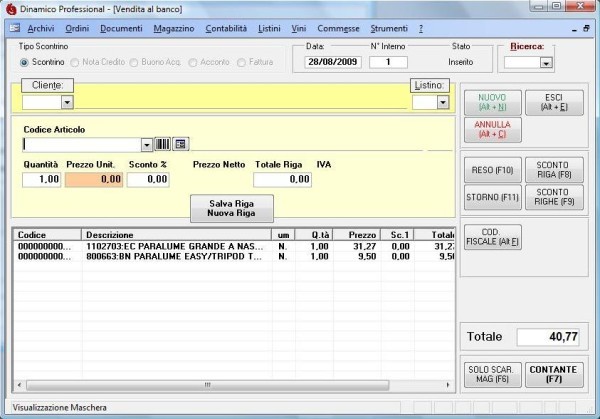
Task: Open the Commesse menu
Action: [x=338, y=29]
